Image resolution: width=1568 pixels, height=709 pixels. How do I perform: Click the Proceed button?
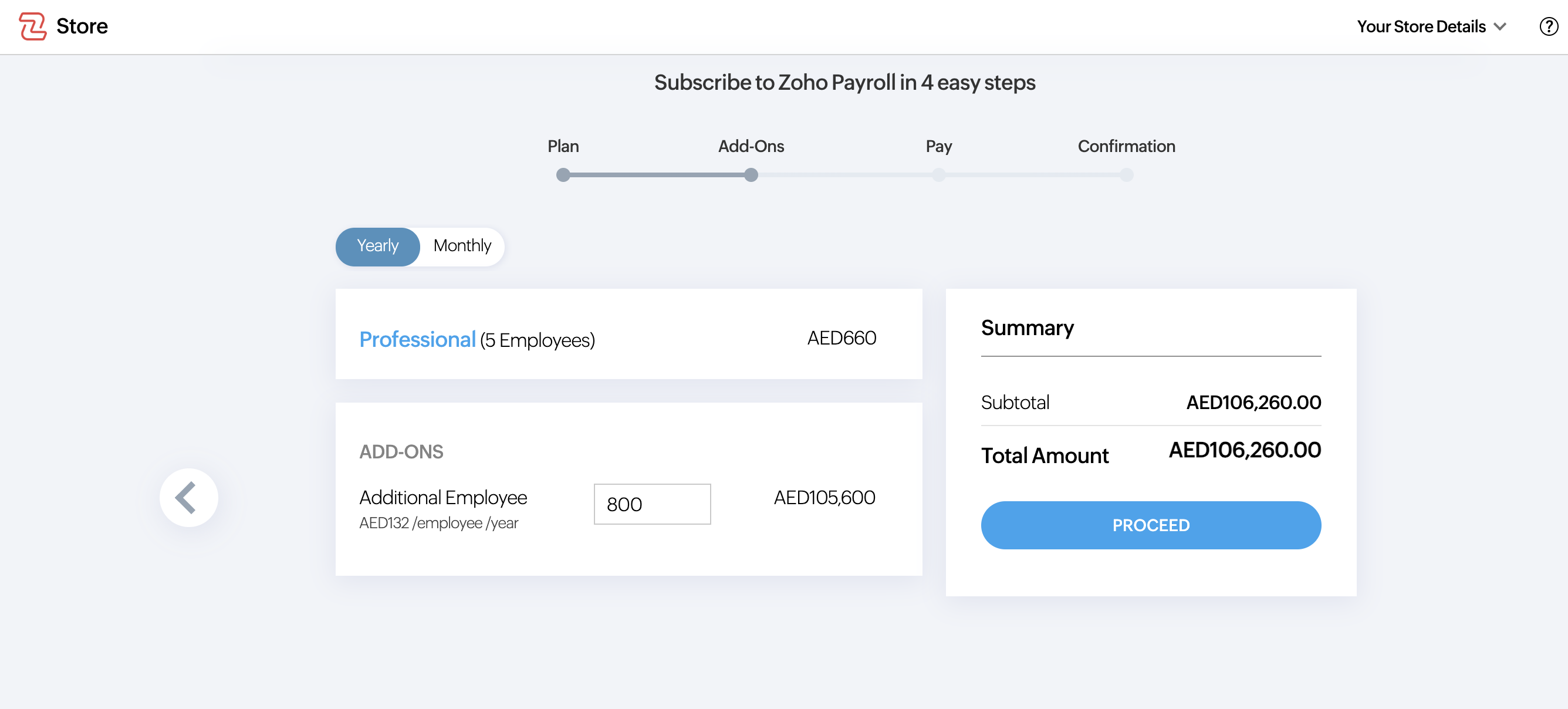pos(1150,525)
